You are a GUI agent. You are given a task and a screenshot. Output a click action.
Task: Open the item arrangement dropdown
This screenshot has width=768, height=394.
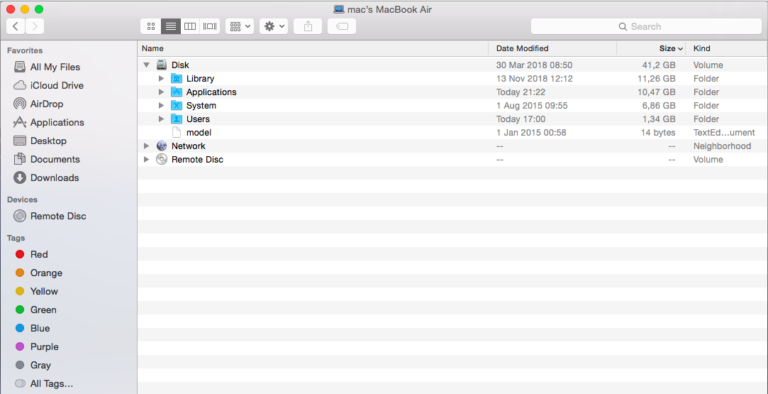(x=239, y=26)
